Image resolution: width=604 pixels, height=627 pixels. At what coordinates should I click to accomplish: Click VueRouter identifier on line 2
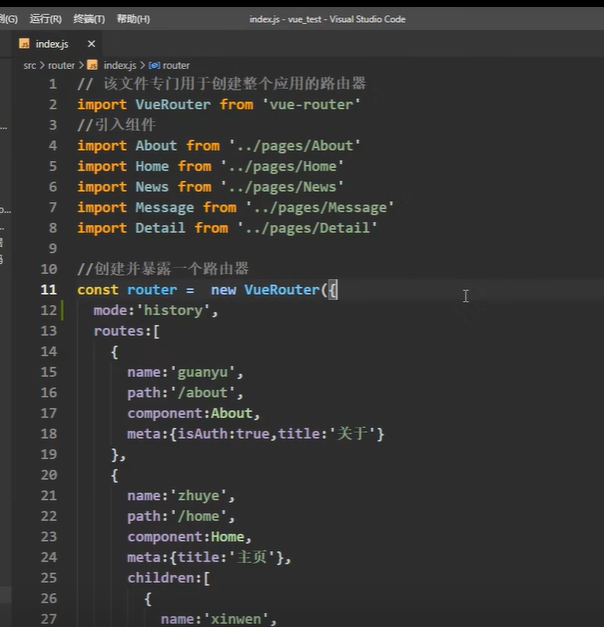173,104
